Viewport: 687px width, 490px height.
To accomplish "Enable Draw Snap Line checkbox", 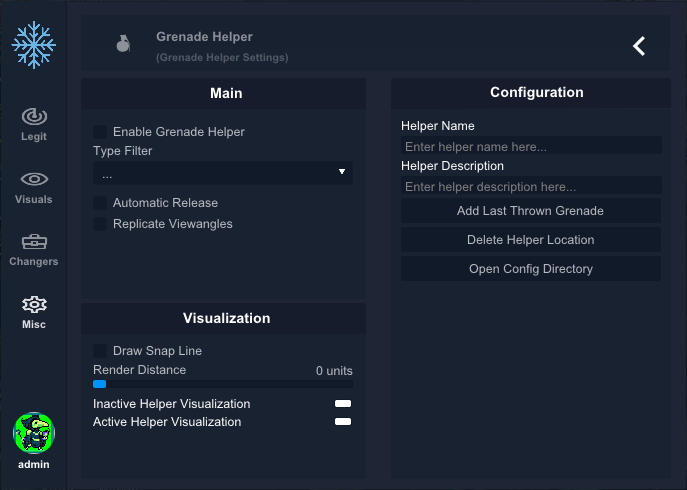I will point(100,351).
